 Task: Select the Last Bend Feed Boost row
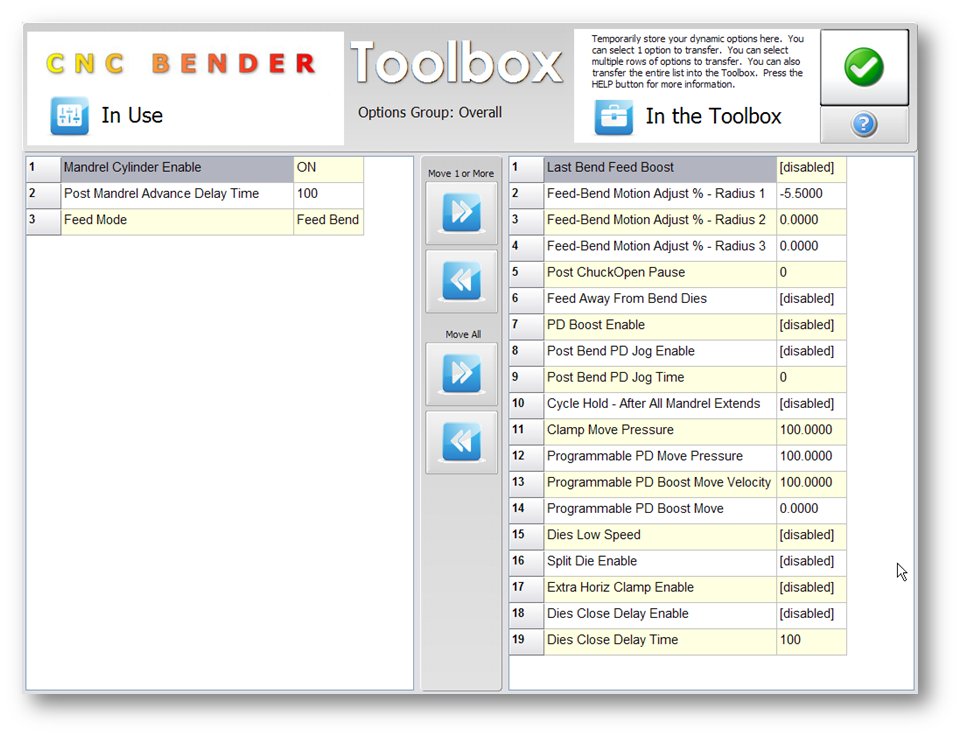point(659,168)
